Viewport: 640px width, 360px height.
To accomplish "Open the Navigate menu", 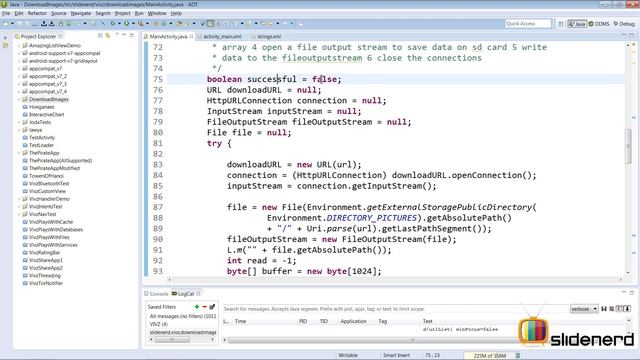I will pyautogui.click(x=81, y=13).
